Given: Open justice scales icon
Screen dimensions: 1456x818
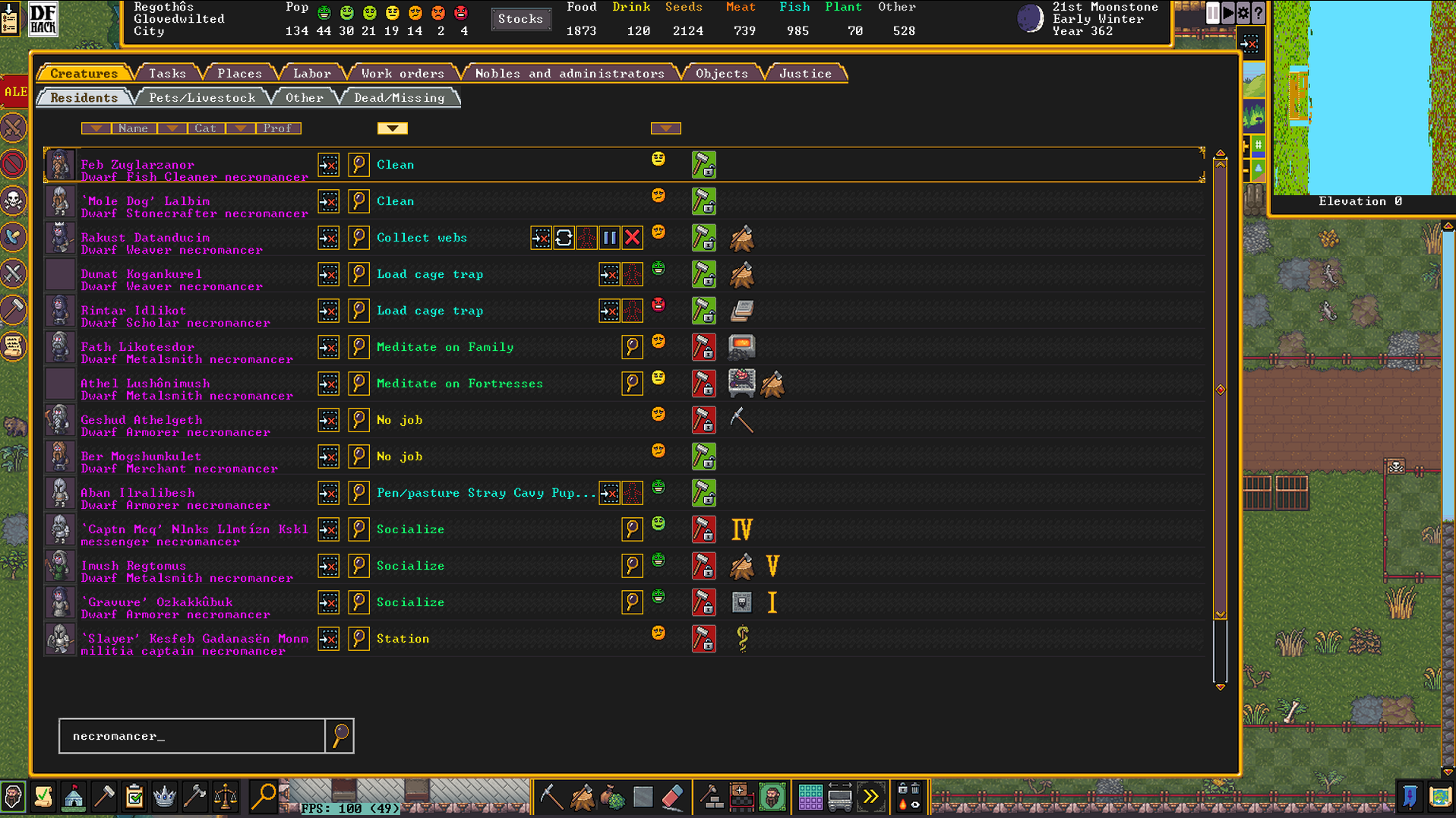Looking at the screenshot, I should 226,797.
